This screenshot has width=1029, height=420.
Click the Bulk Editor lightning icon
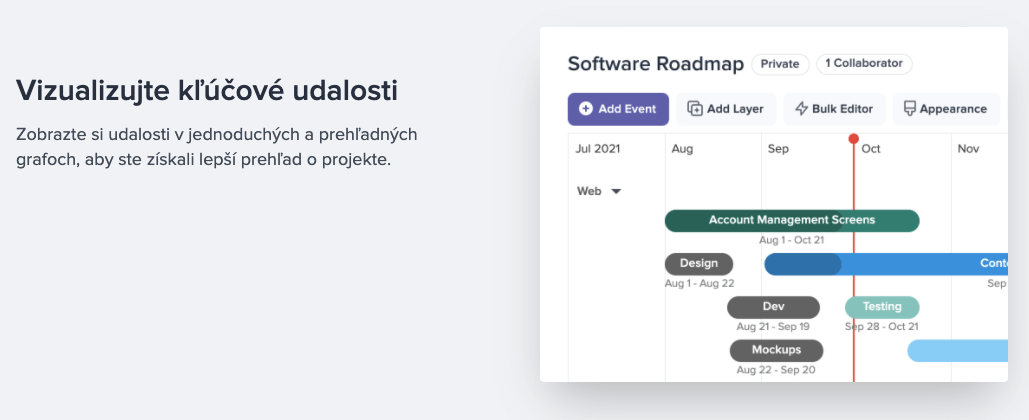pos(801,109)
